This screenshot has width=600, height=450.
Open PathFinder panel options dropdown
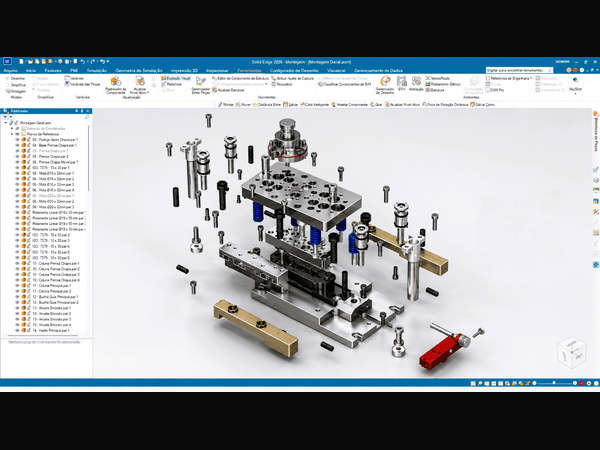point(77,111)
